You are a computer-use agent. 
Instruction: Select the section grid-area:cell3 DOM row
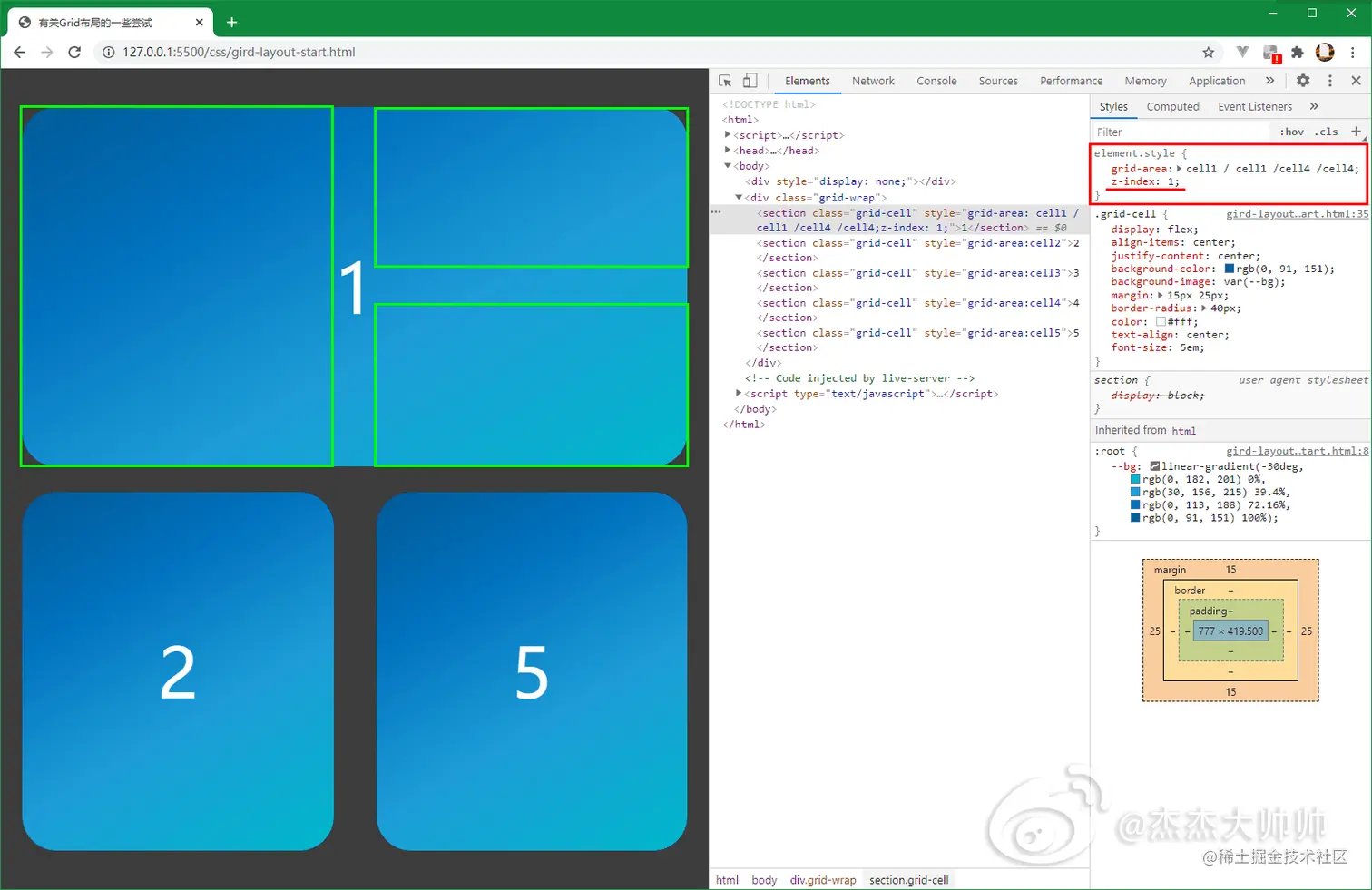coord(899,280)
